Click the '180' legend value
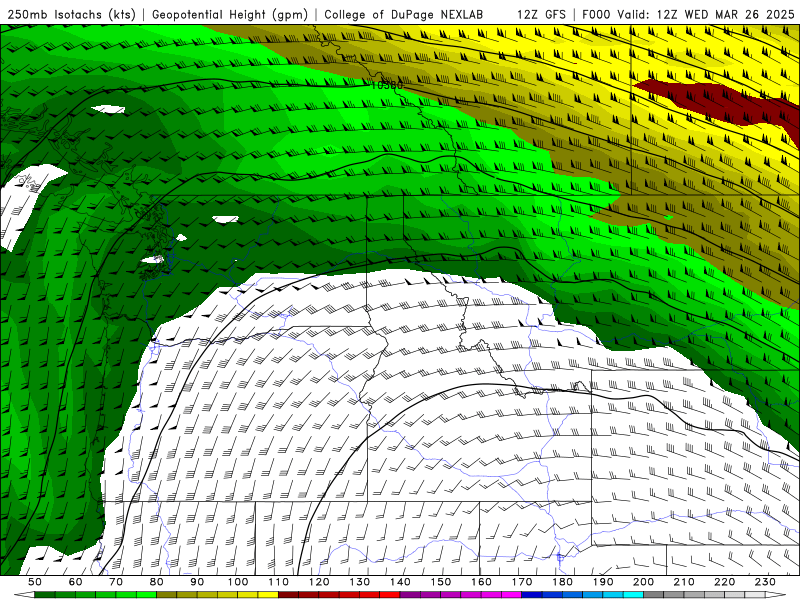 point(562,582)
